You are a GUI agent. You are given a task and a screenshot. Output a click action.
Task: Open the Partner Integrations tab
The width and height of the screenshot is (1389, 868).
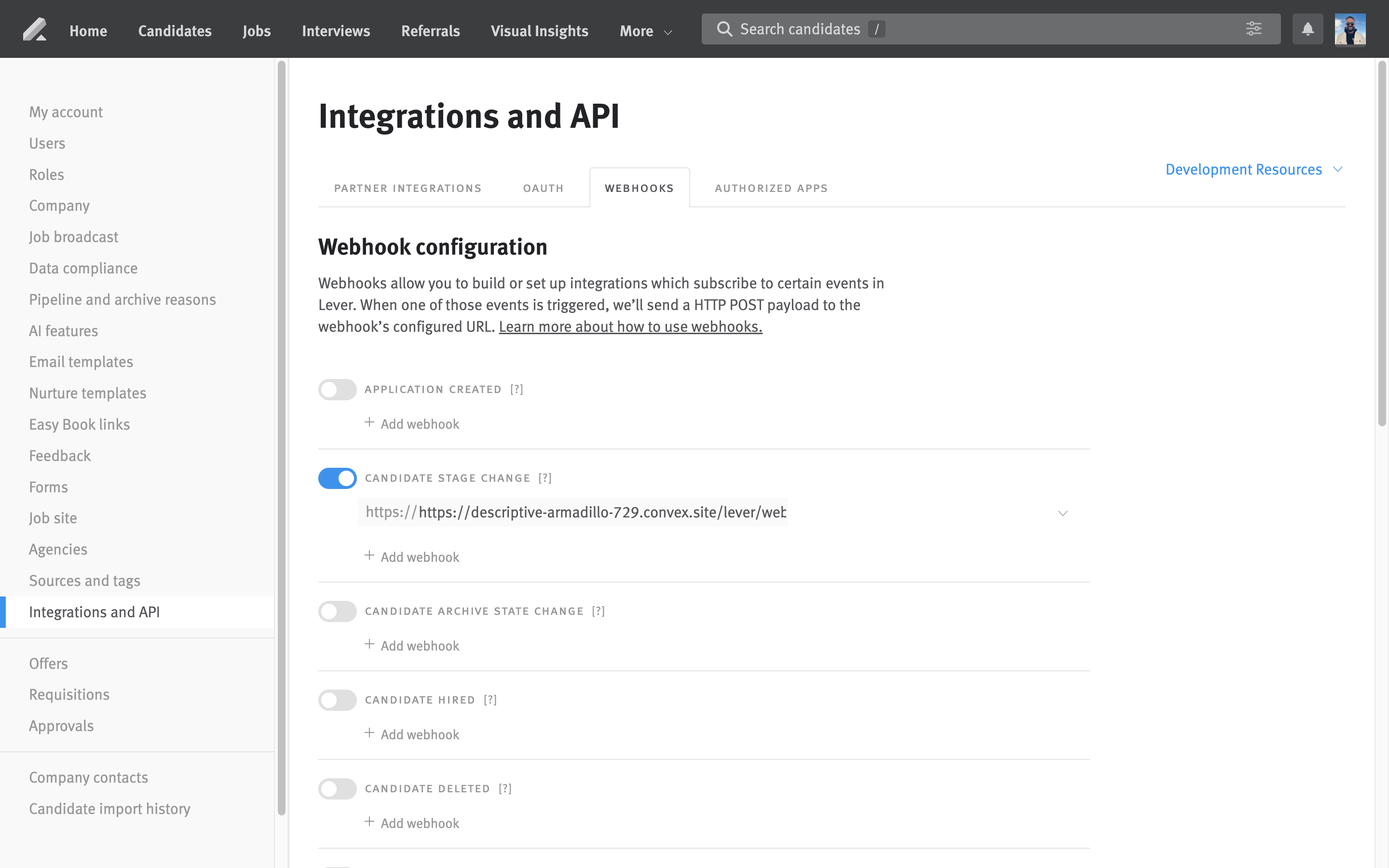408,188
